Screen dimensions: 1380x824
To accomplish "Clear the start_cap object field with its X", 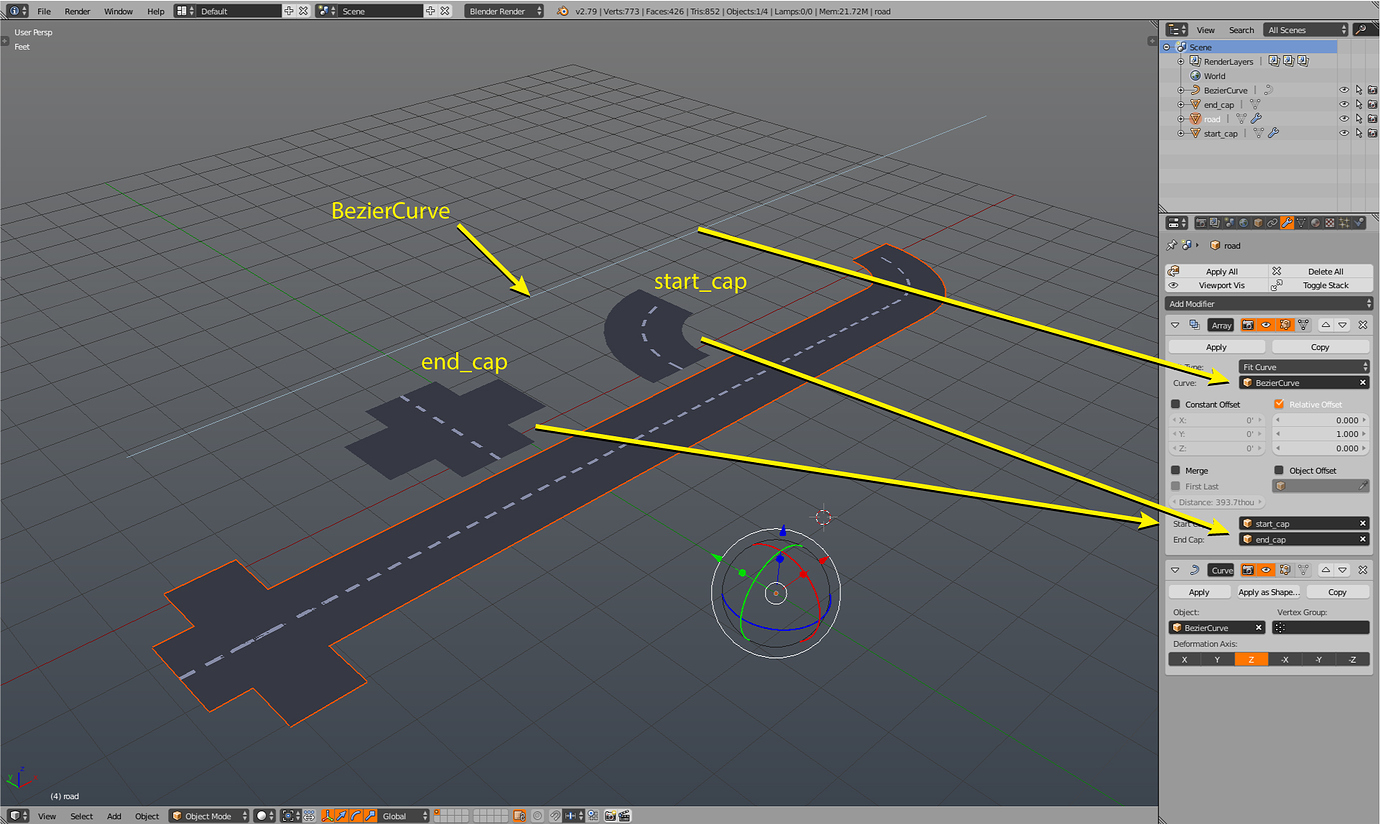I will (x=1362, y=522).
